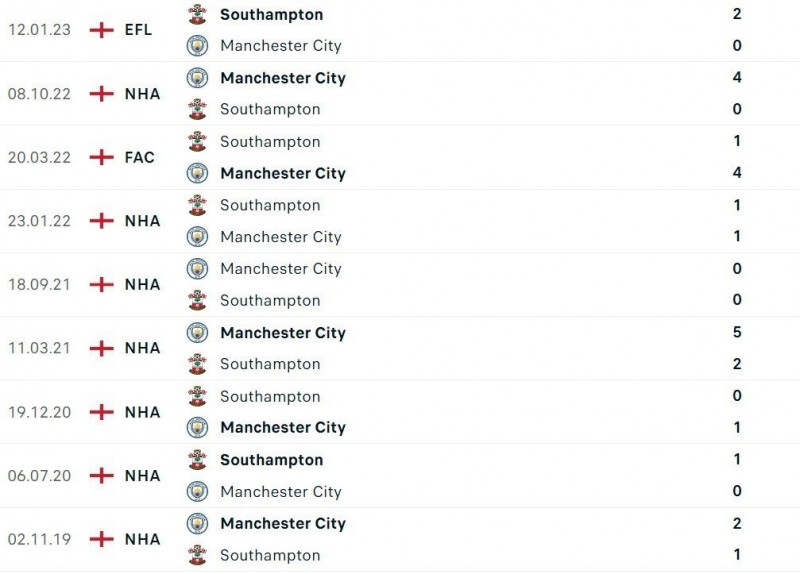Screen dimensions: 800x574
Task: Select the EFL competition label
Action: point(139,30)
